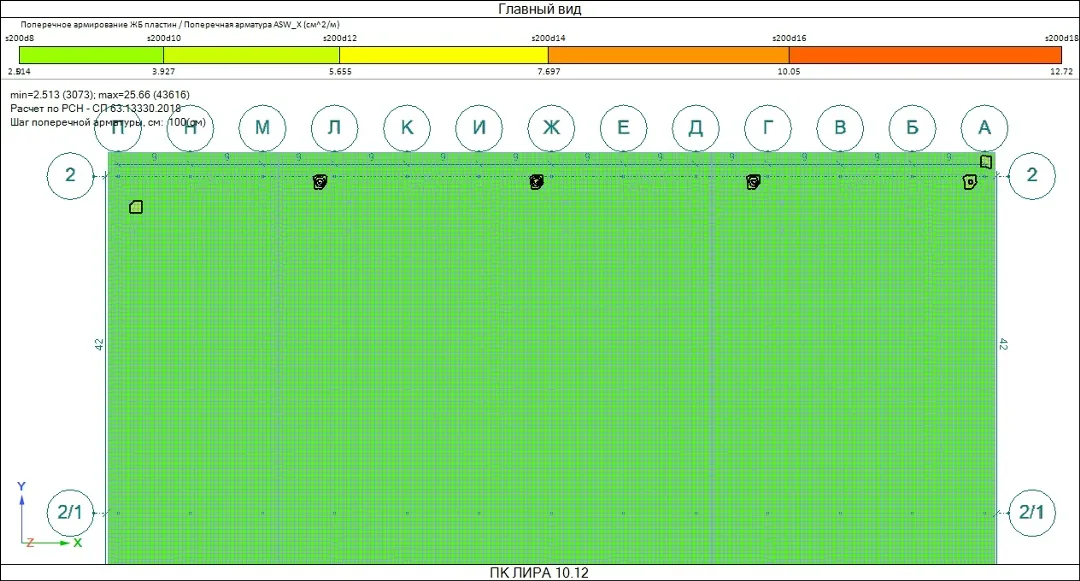Click the green s200d8 legend color band
1080x581 pixels.
coord(92,55)
